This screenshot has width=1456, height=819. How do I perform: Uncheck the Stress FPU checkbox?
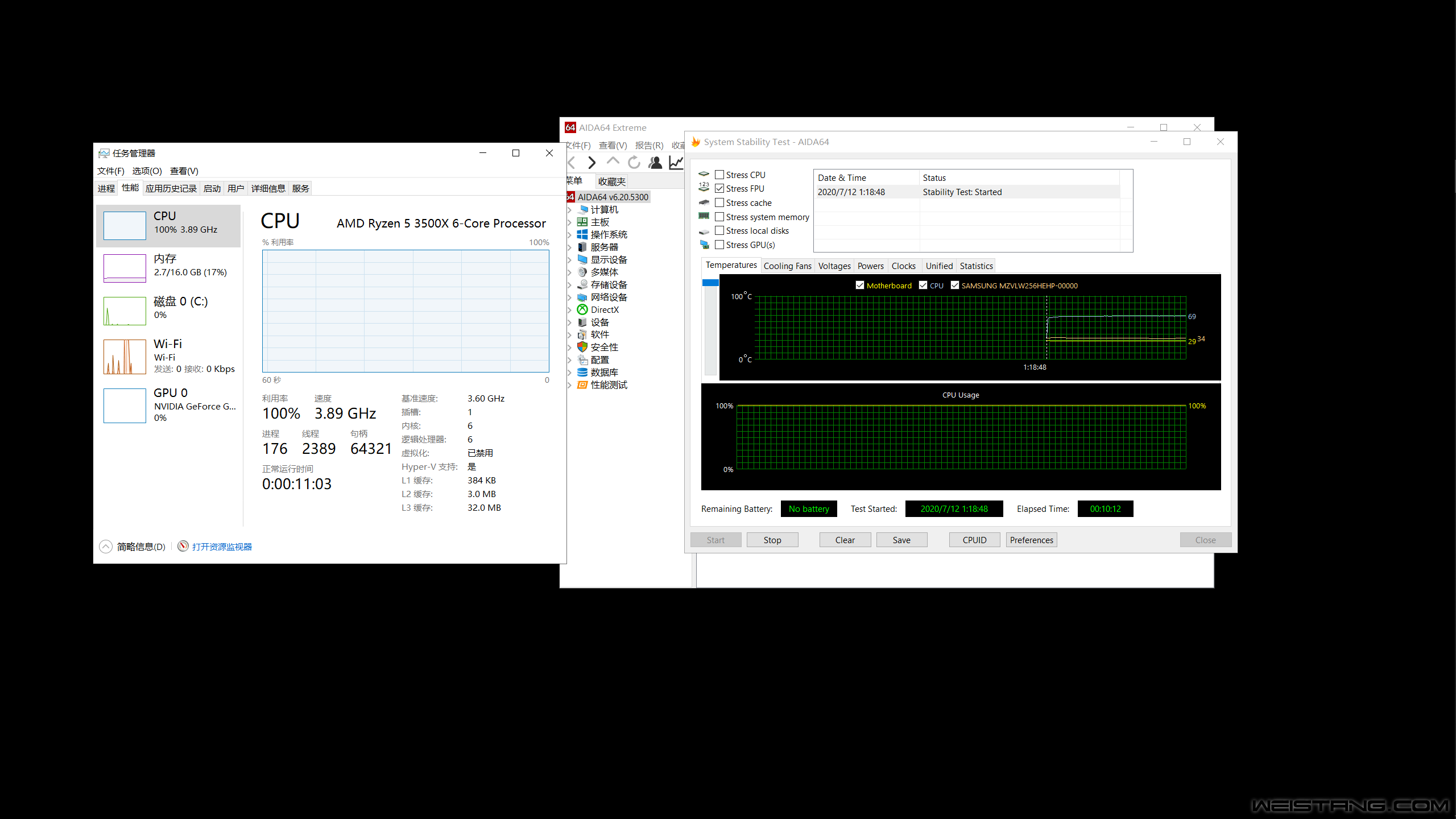(719, 188)
